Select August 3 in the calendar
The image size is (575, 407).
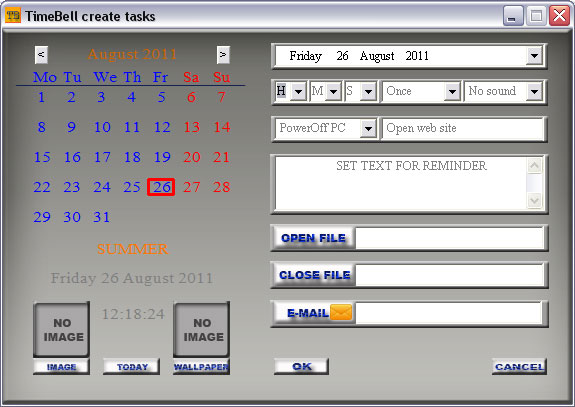pyautogui.click(x=101, y=97)
